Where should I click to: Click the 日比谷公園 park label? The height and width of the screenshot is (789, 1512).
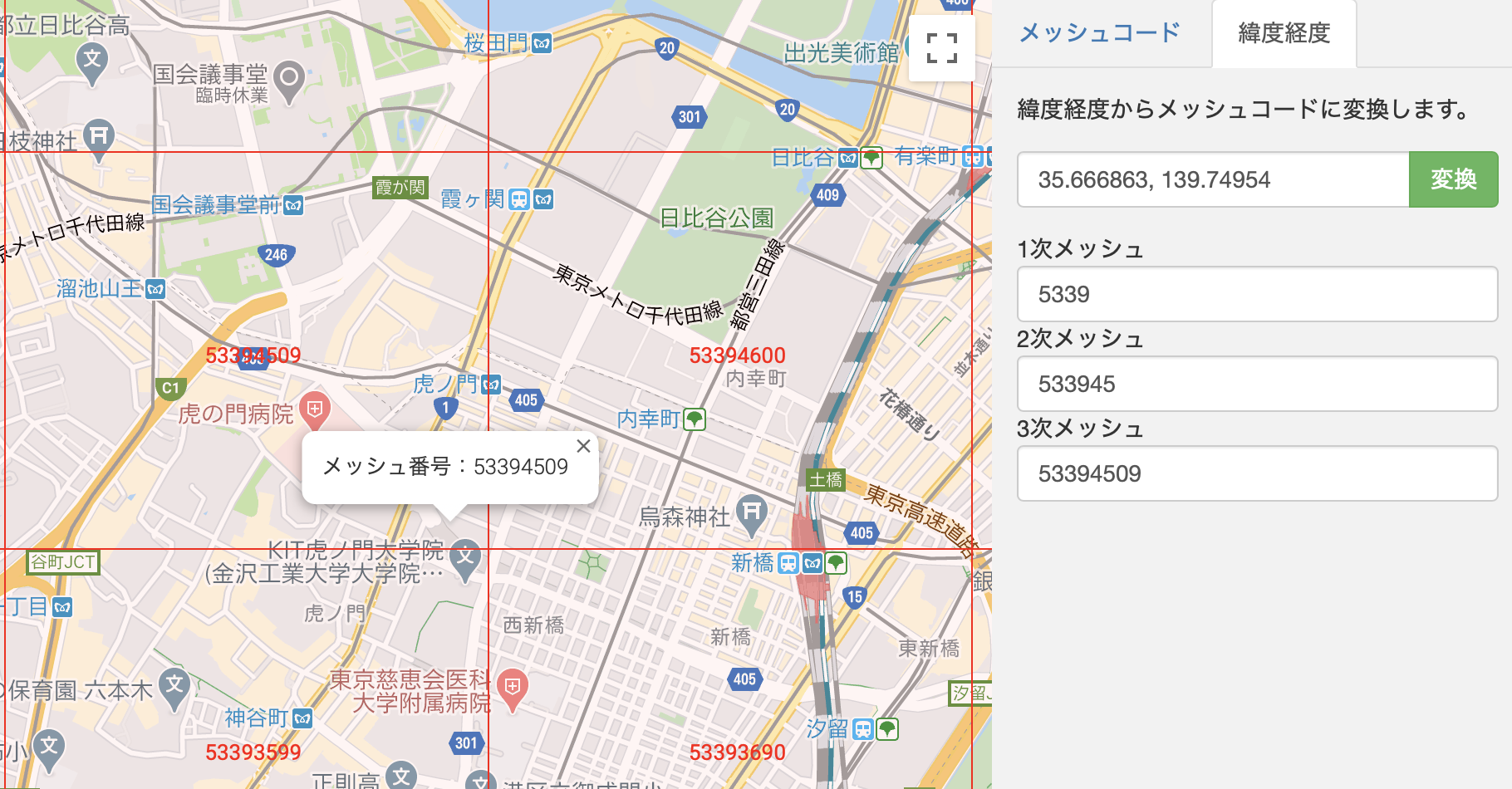716,218
